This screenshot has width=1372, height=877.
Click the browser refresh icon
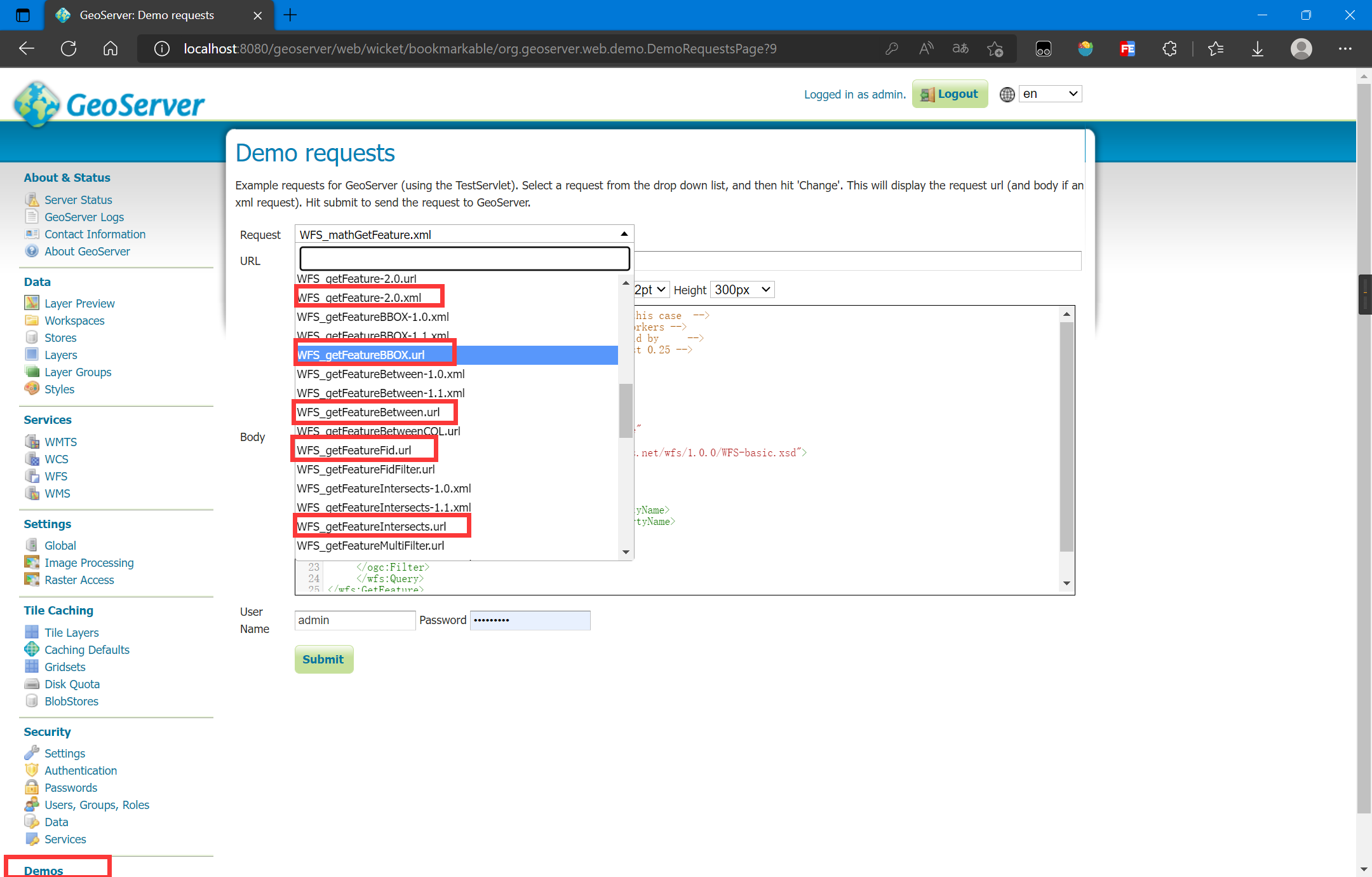pos(69,49)
